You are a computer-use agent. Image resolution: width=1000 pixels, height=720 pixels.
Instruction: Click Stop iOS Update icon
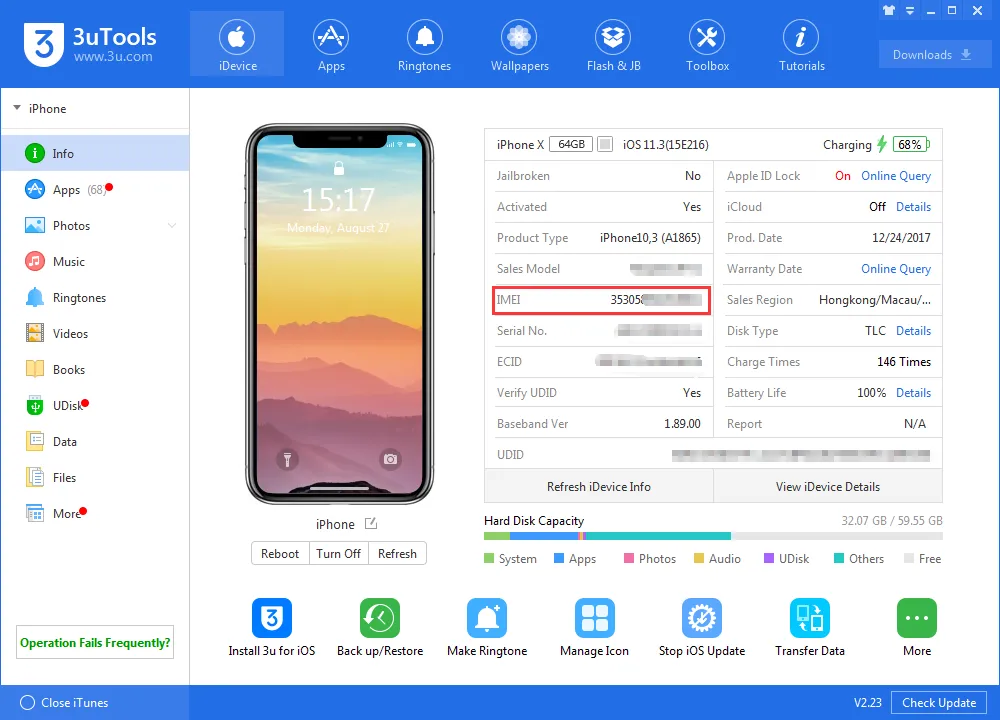(702, 617)
